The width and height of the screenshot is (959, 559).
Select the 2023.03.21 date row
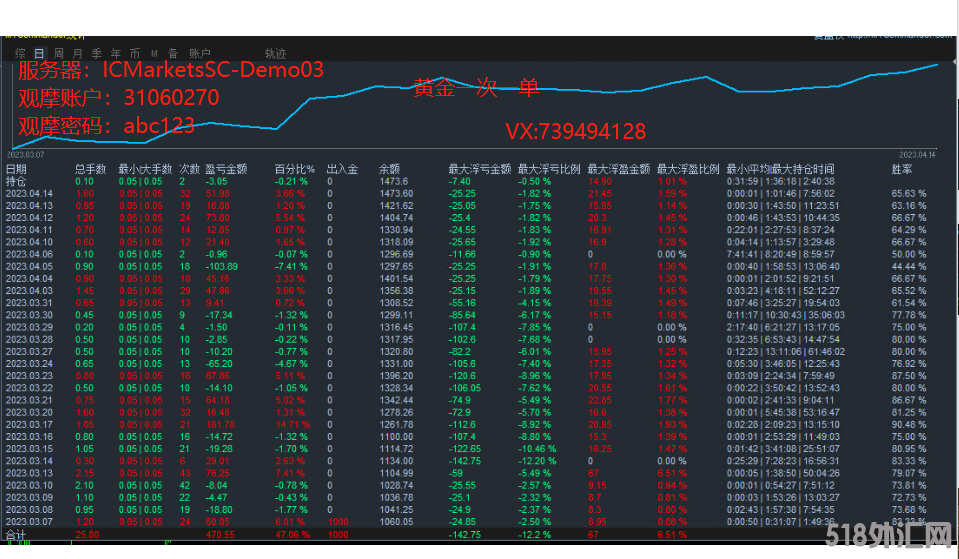tap(29, 400)
